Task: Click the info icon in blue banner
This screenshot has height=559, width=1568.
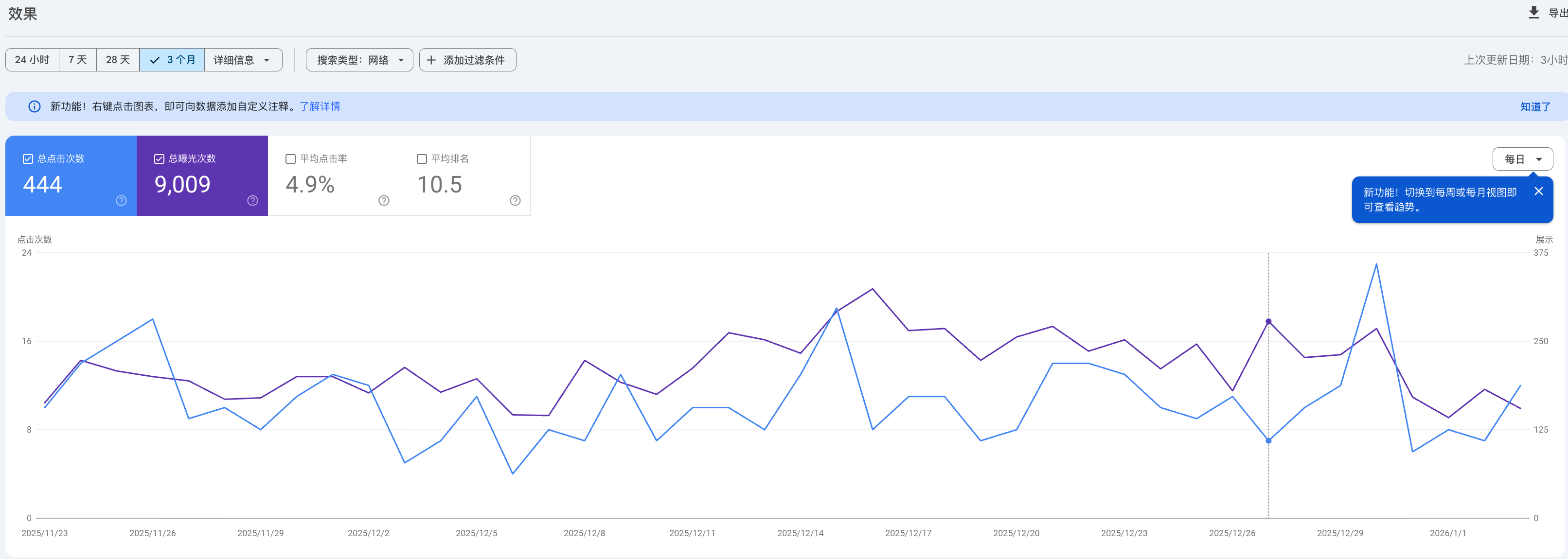Action: [x=35, y=106]
